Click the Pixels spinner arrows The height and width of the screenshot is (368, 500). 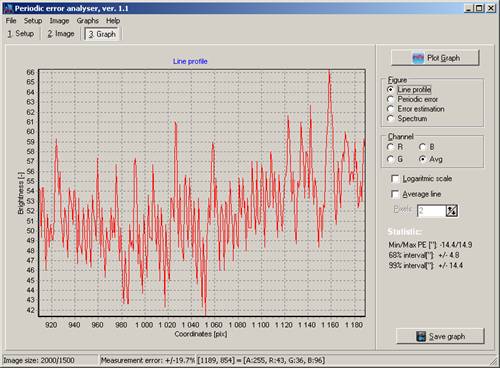click(x=452, y=211)
